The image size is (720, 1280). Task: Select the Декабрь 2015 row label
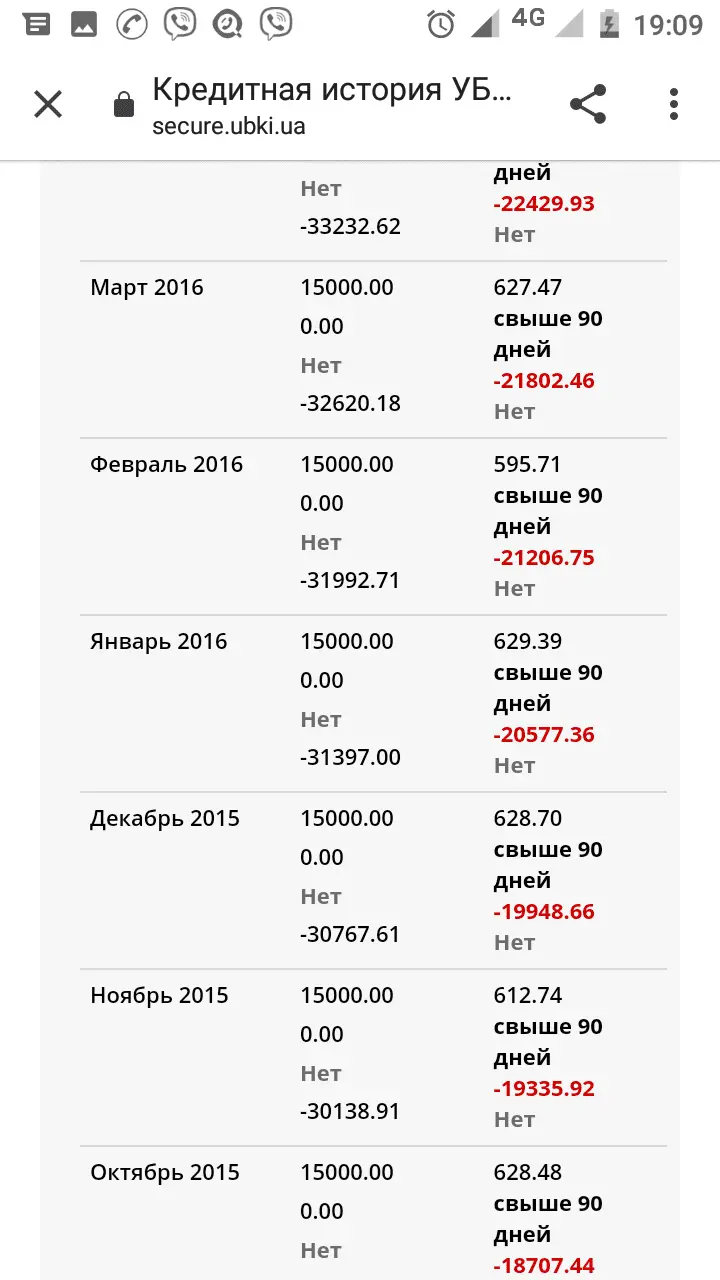coord(165,819)
